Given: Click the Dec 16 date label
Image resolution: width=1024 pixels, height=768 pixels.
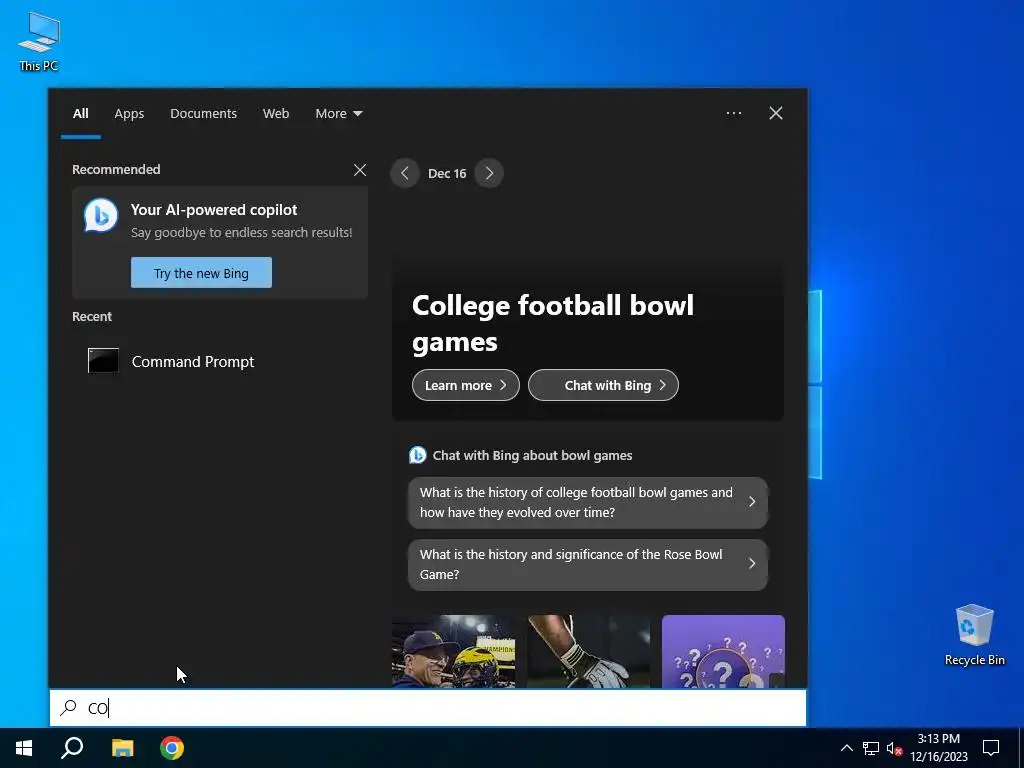Looking at the screenshot, I should click(x=447, y=174).
